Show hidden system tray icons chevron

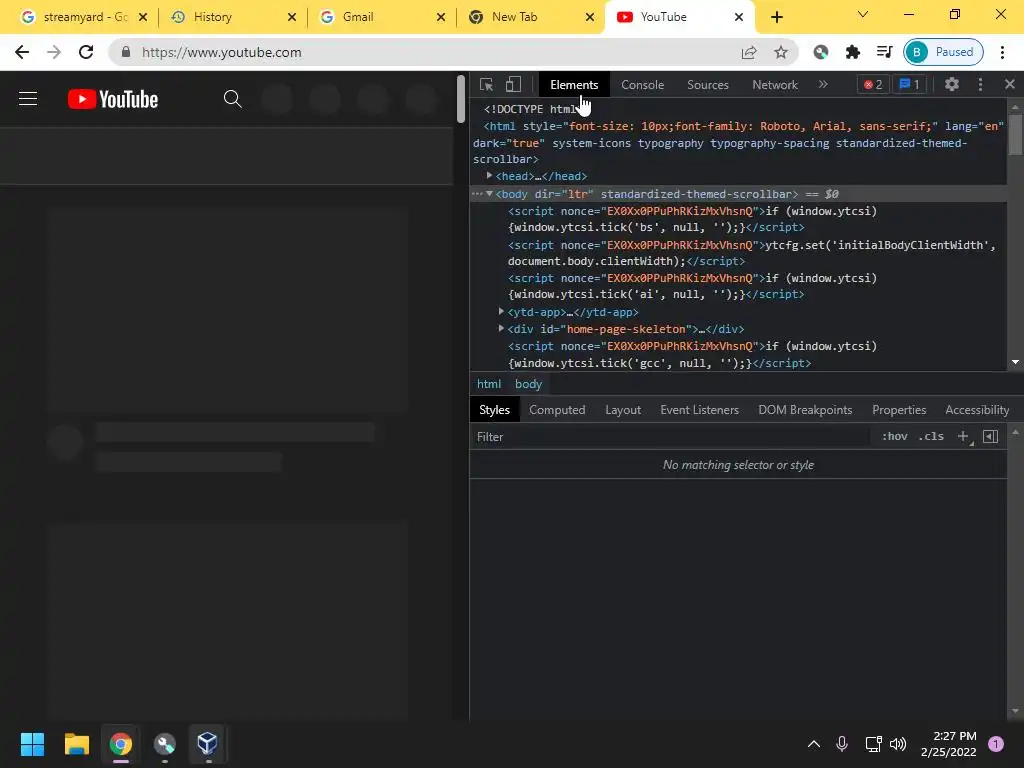pyautogui.click(x=814, y=744)
